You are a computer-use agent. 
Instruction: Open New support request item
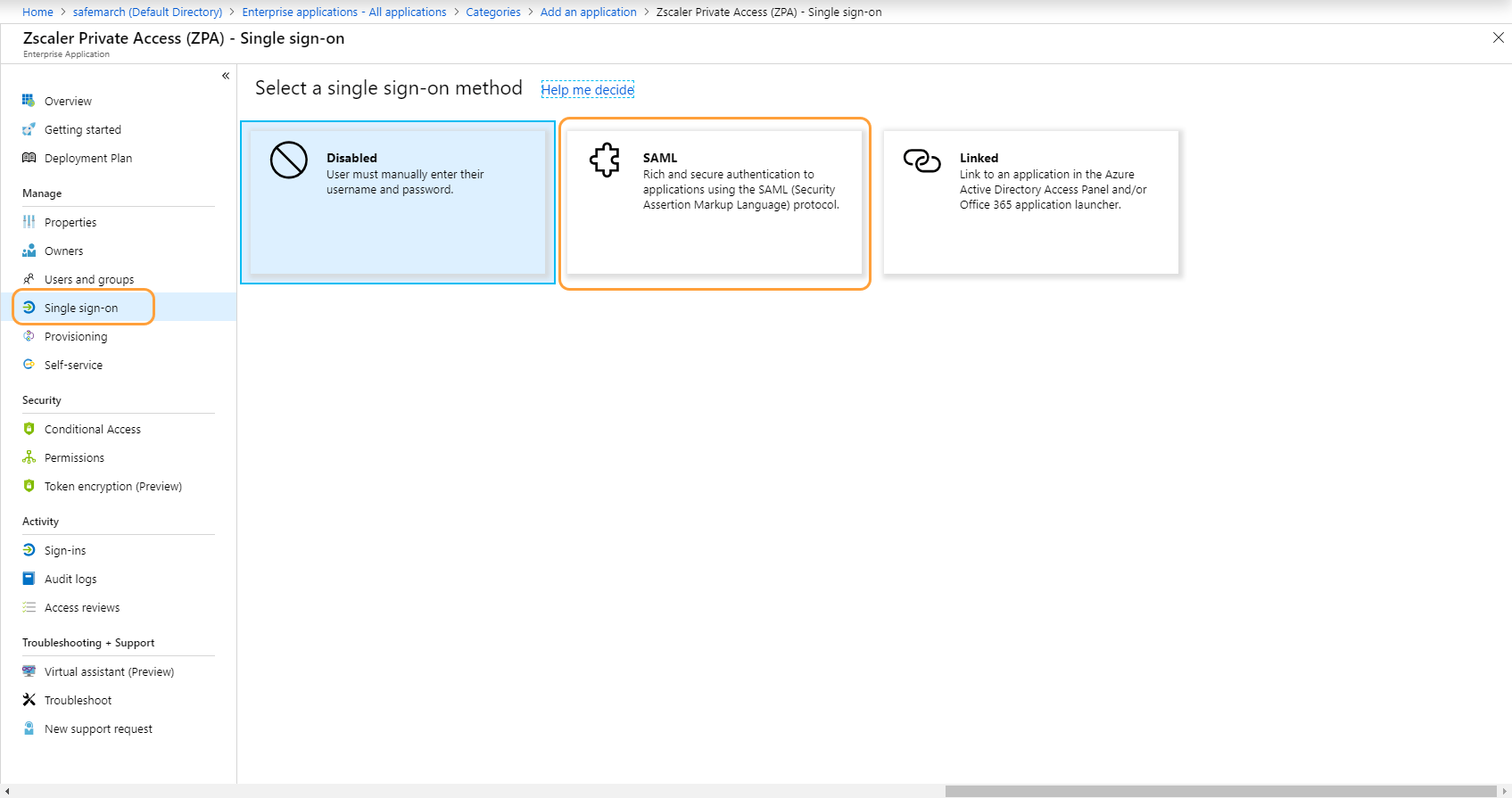tap(98, 728)
